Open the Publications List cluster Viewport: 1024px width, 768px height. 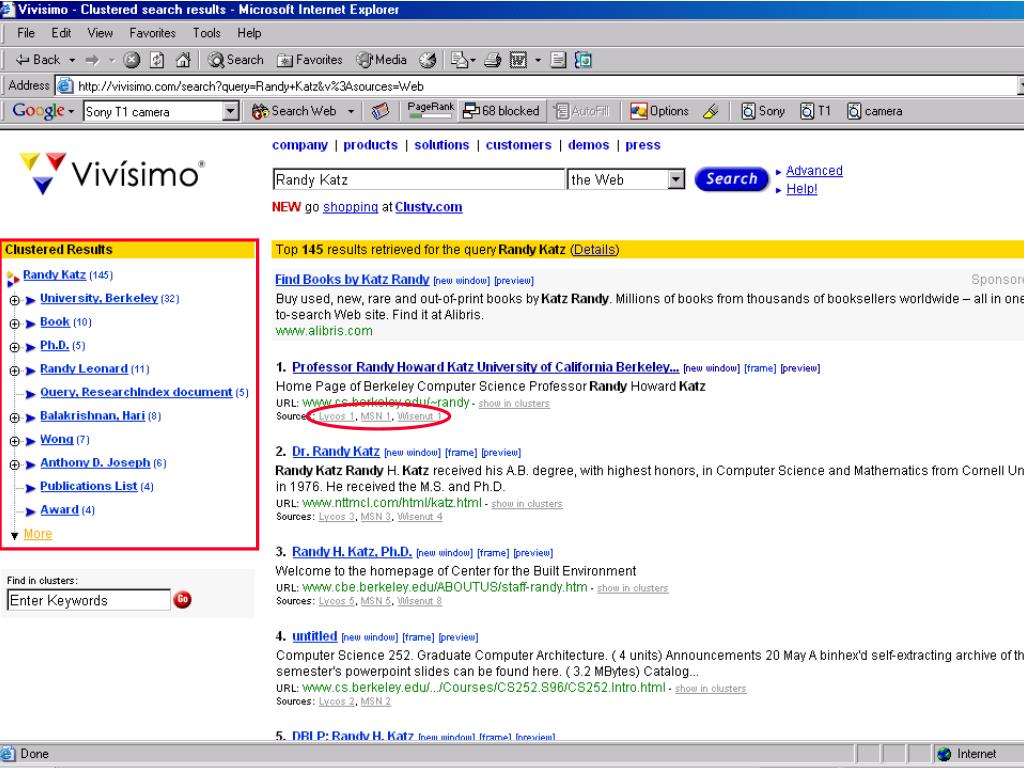(x=89, y=486)
